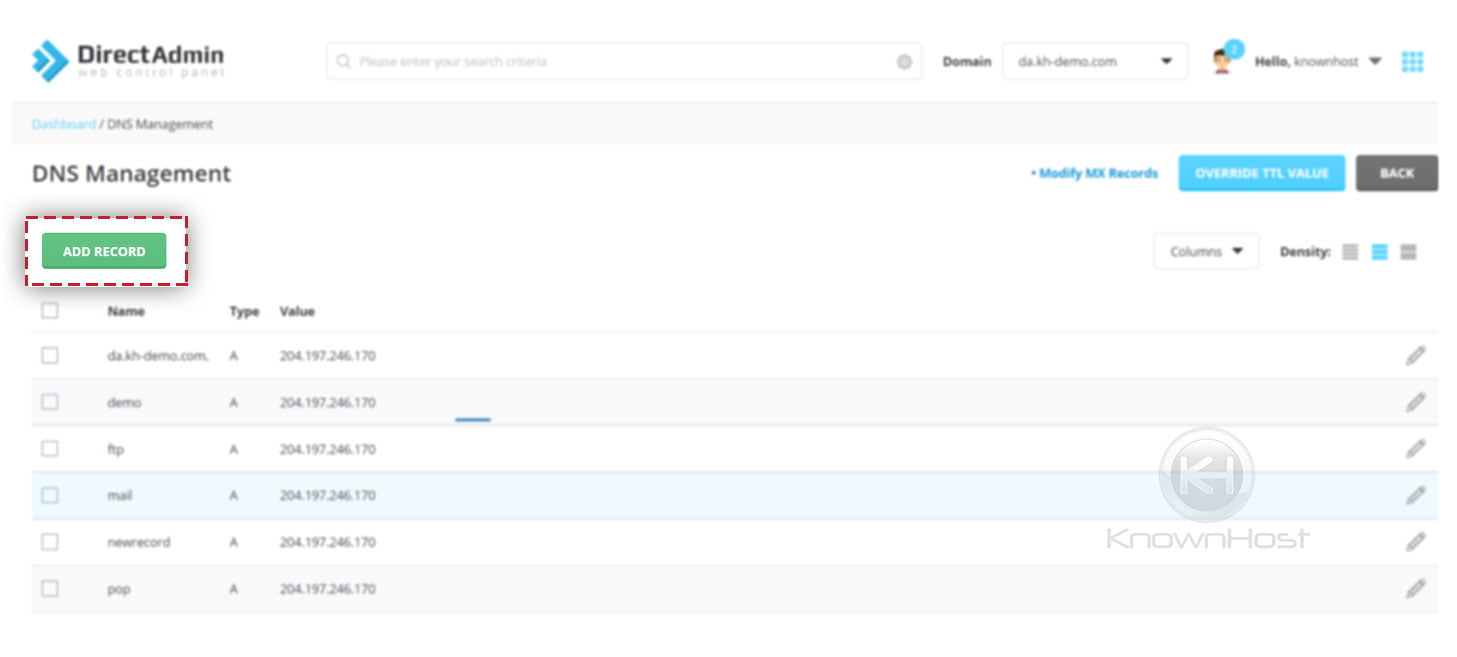Screen dimensions: 1457x657
Task: Check the ftp record checkbox
Action: click(x=50, y=448)
